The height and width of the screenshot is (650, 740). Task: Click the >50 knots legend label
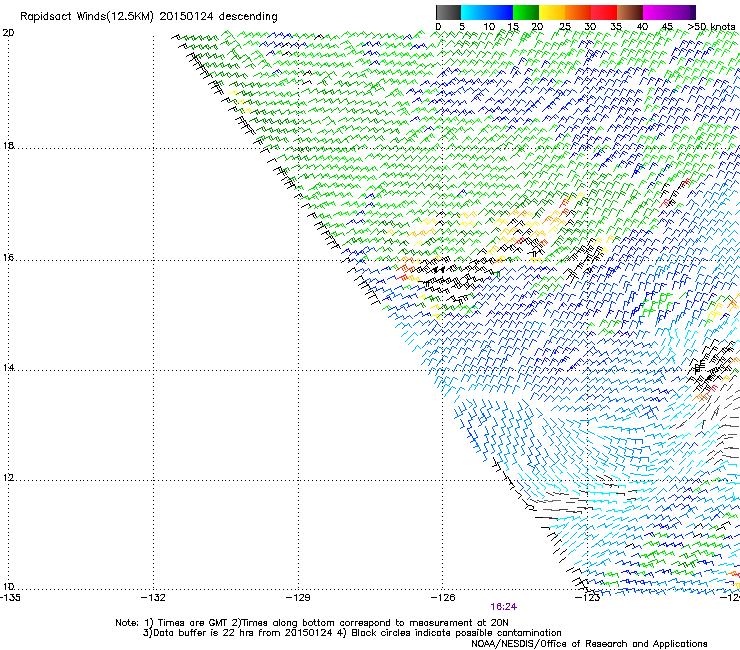coord(712,27)
